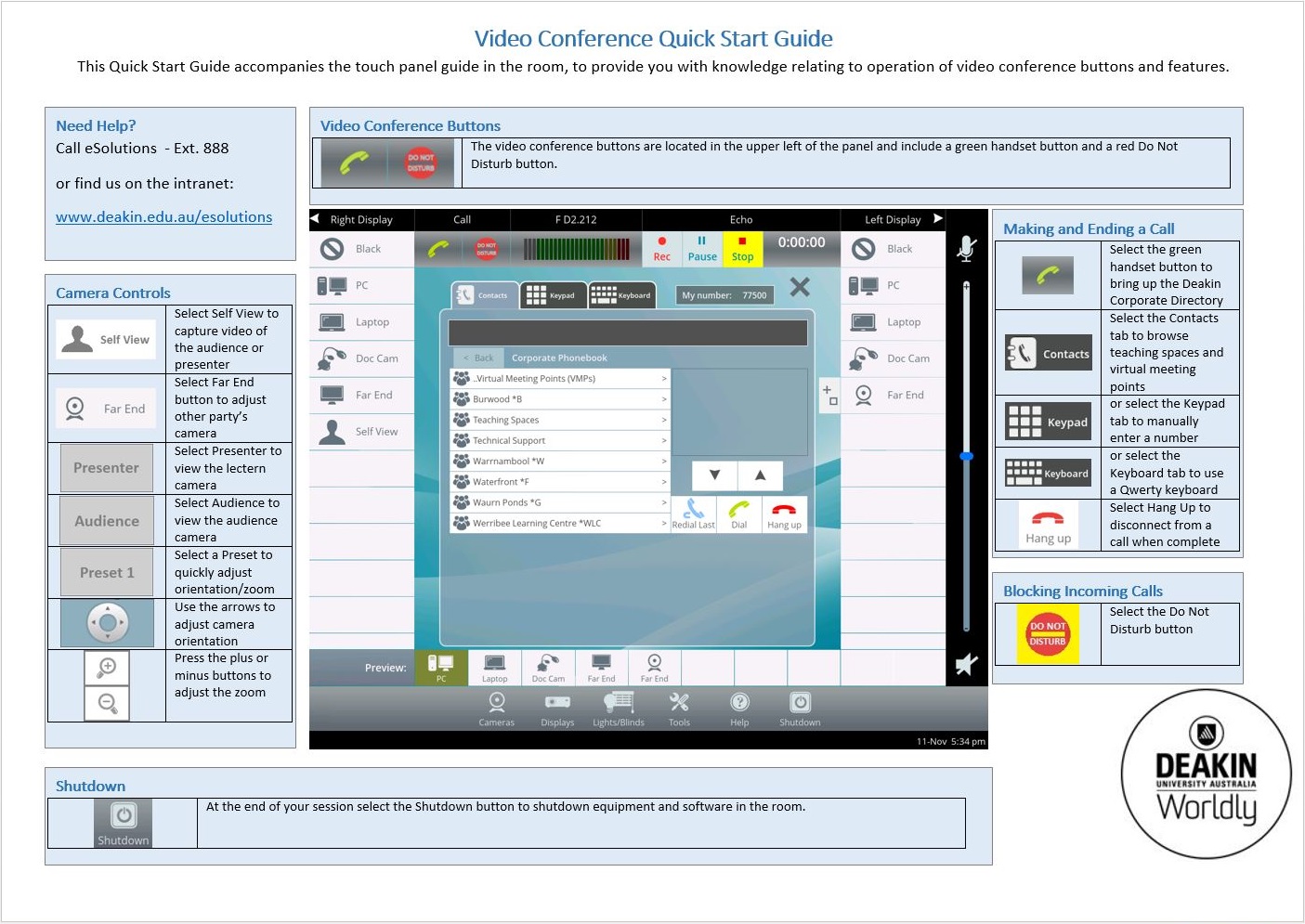Click Self View icon in Camera Controls table
The width and height of the screenshot is (1305, 924).
coord(106,340)
